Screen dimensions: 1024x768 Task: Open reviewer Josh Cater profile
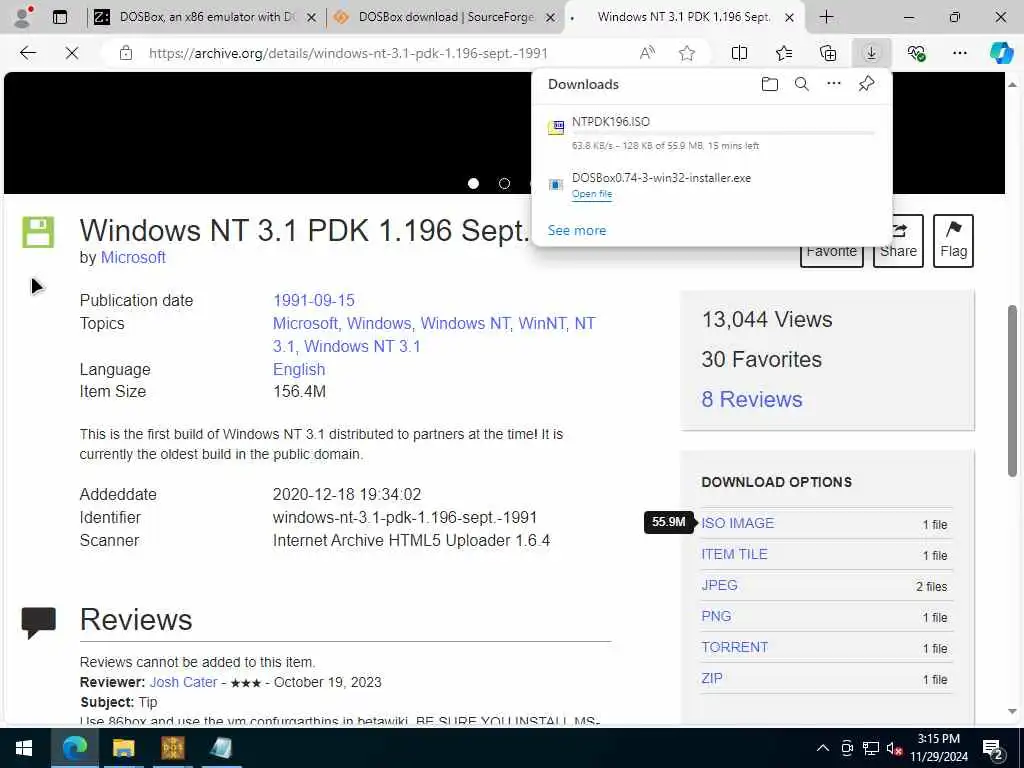coord(184,682)
